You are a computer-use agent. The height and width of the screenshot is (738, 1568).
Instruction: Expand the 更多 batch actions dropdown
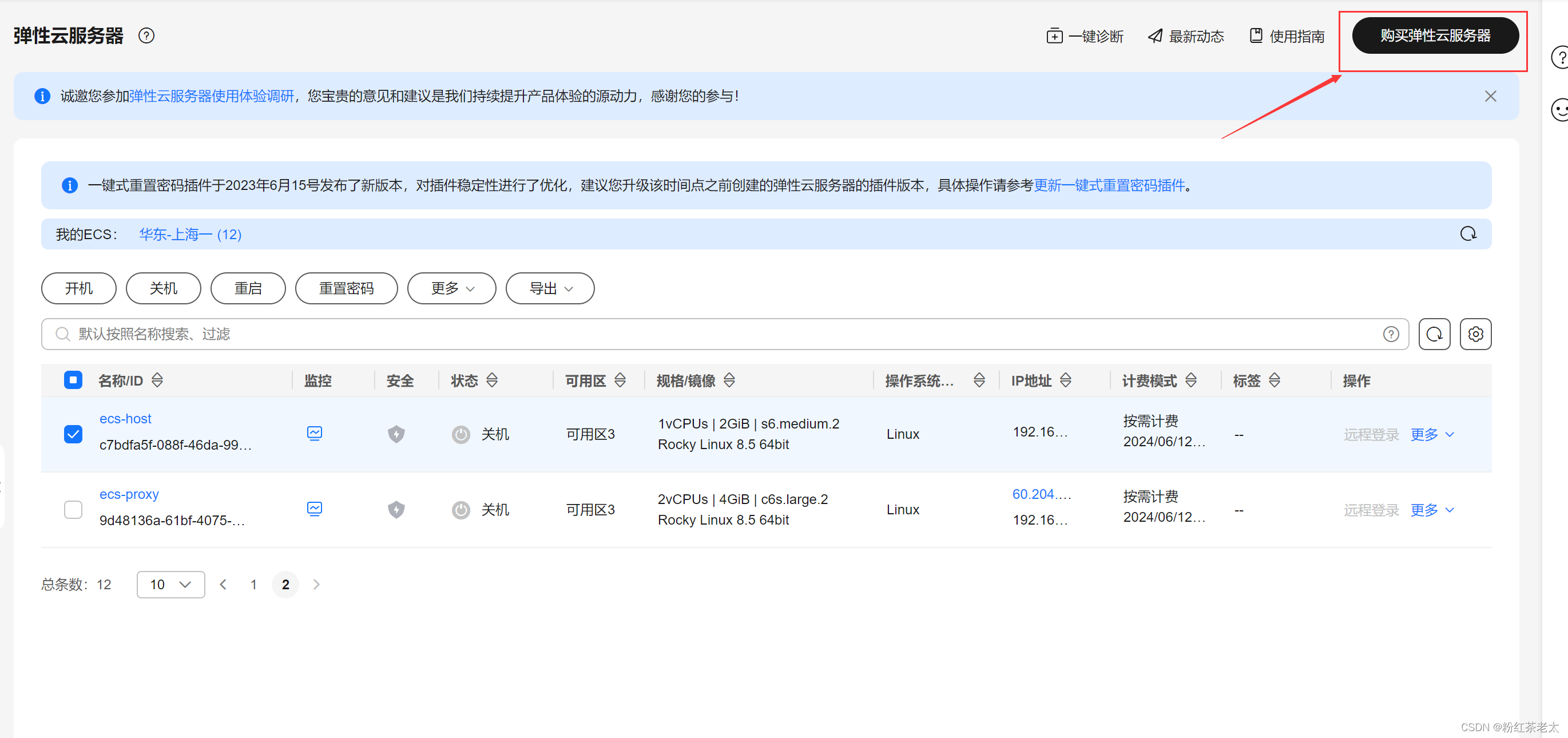451,288
